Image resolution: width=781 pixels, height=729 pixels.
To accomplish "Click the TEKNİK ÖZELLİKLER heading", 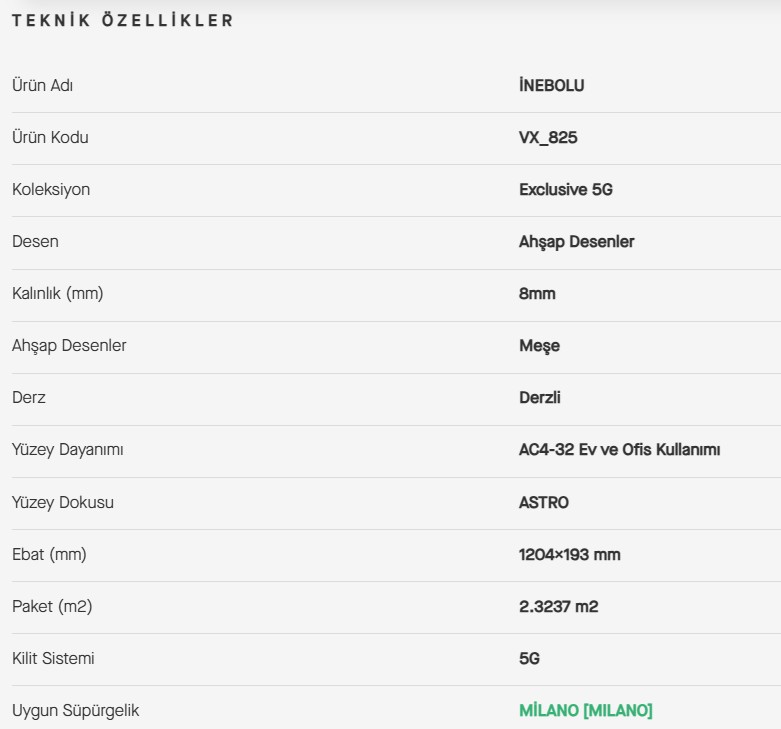I will [x=123, y=20].
